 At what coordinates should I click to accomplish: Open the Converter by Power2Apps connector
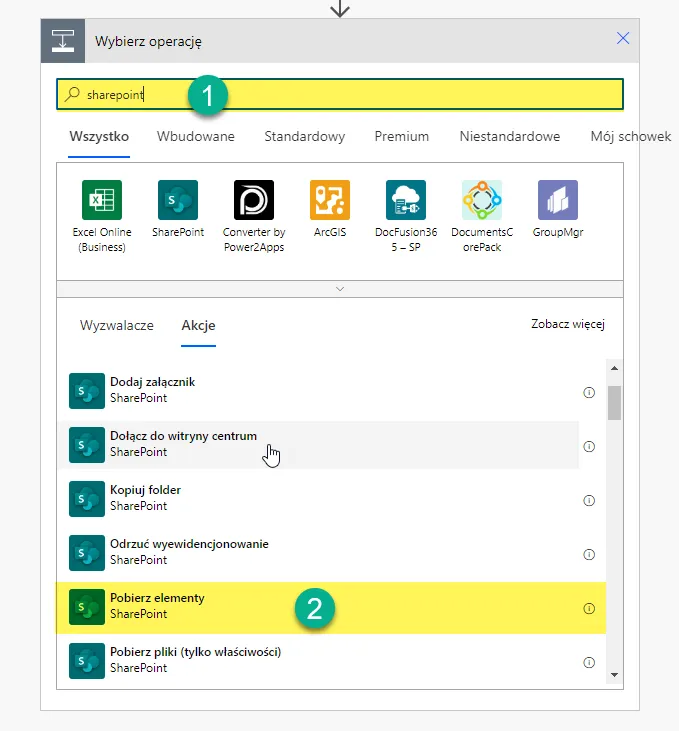[253, 200]
